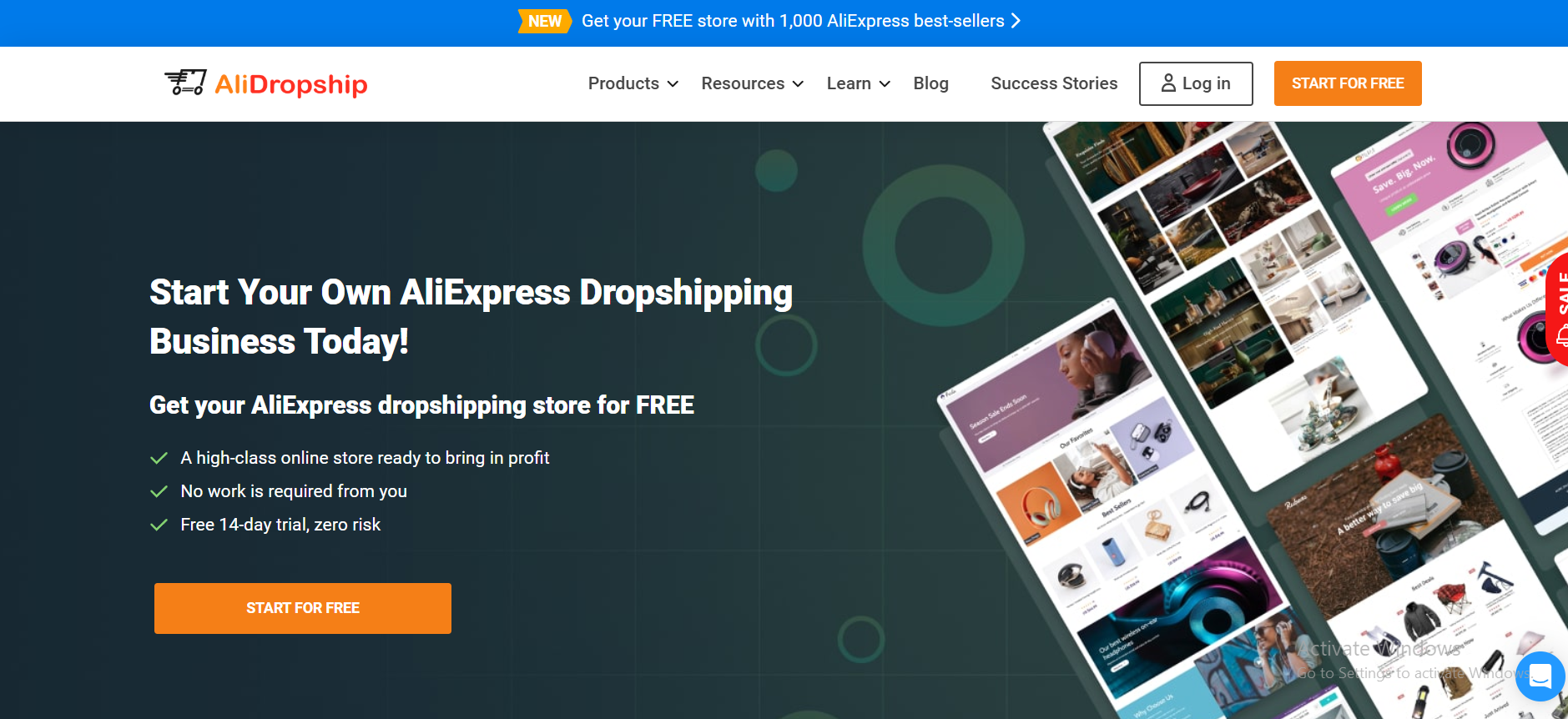Click the arrow at end of banner text
Viewport: 1568px width, 719px height.
pyautogui.click(x=1016, y=21)
